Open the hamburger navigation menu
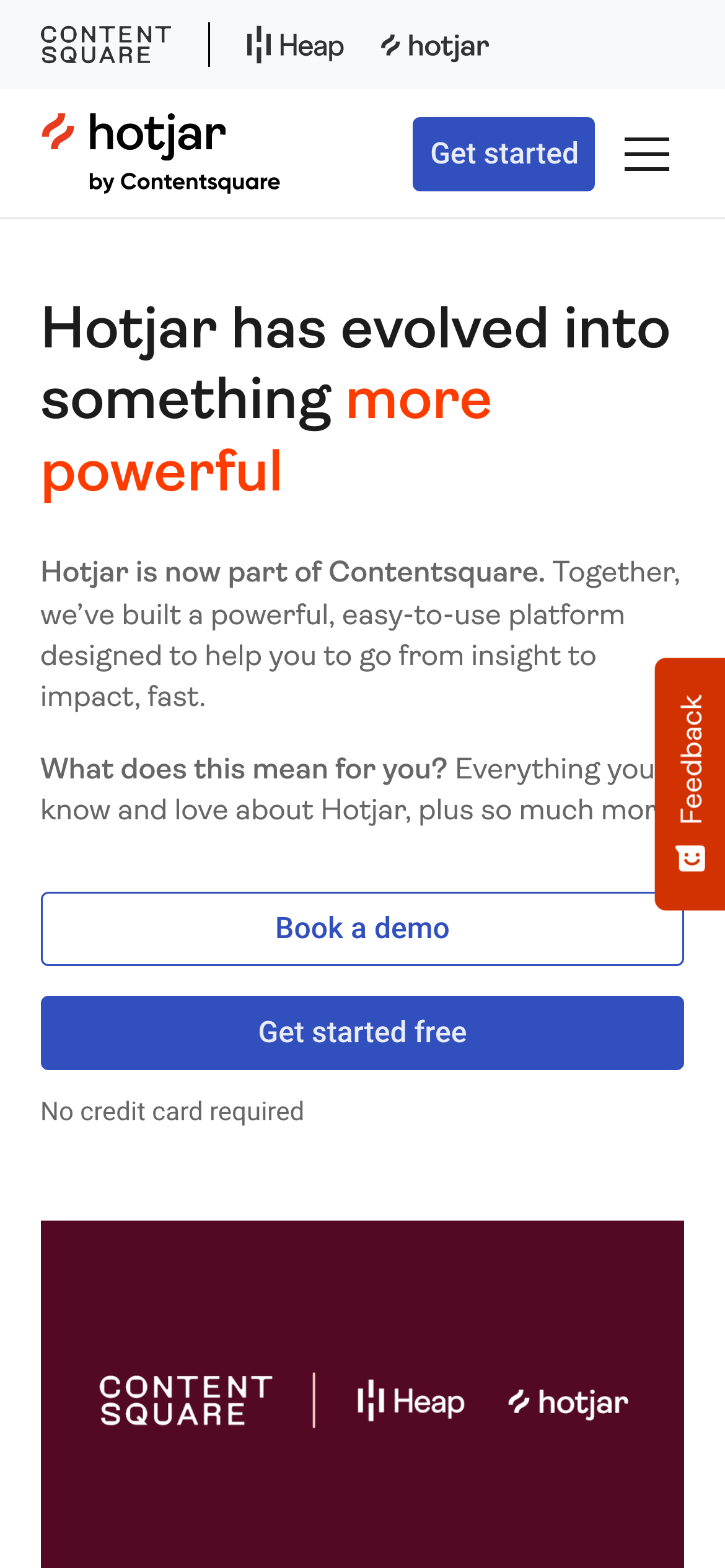The image size is (725, 1568). coord(646,154)
